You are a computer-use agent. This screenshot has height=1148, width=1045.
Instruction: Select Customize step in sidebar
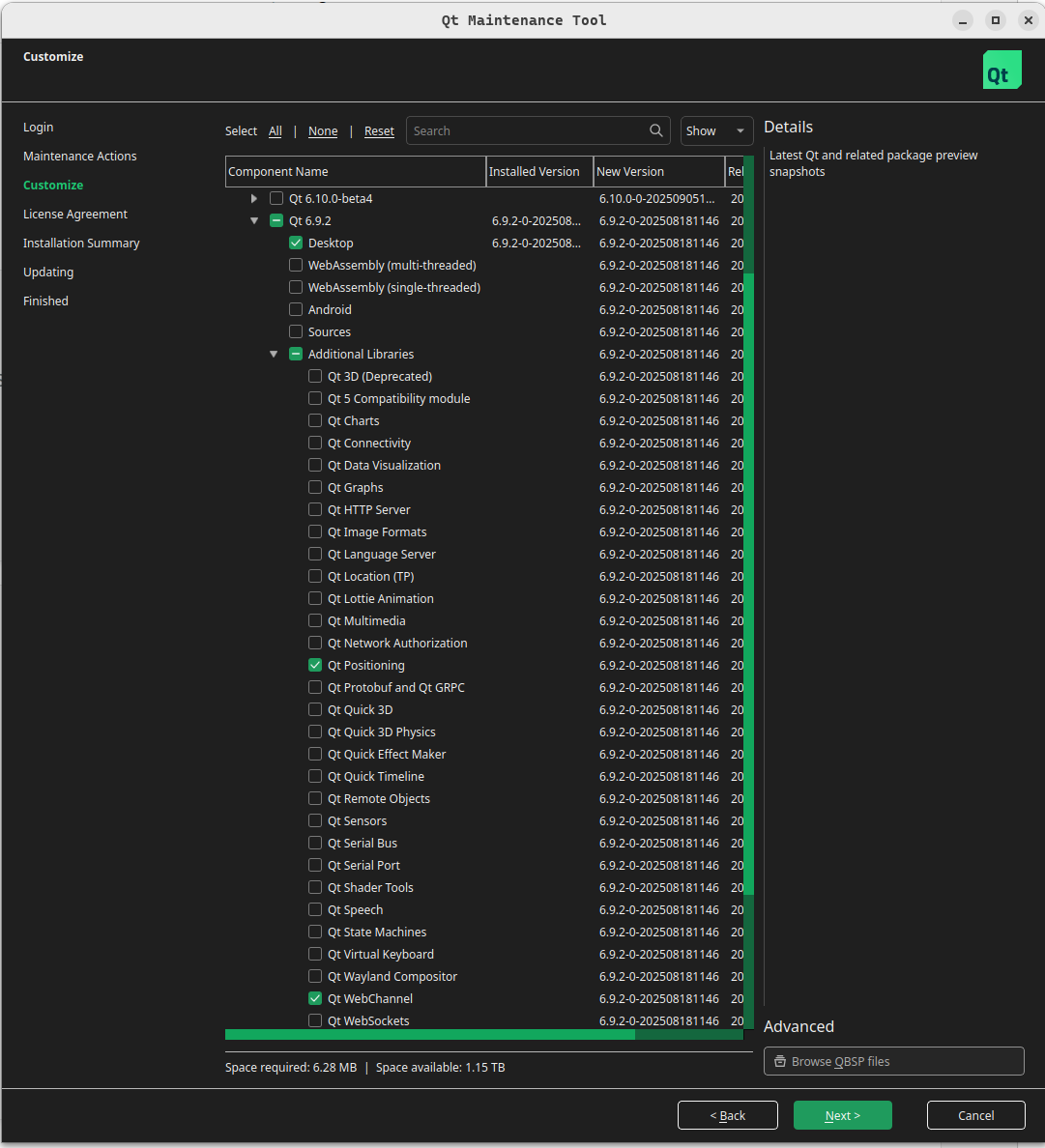pos(53,186)
